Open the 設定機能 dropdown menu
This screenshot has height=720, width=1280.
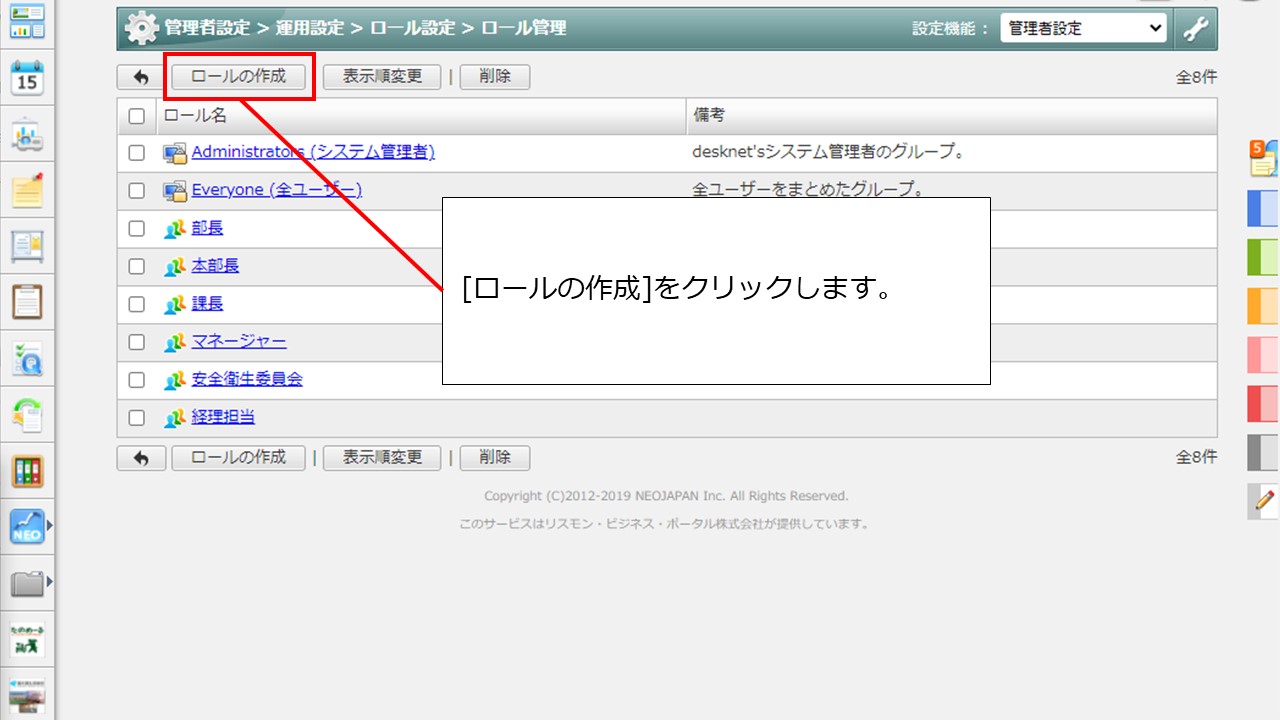tap(1084, 29)
